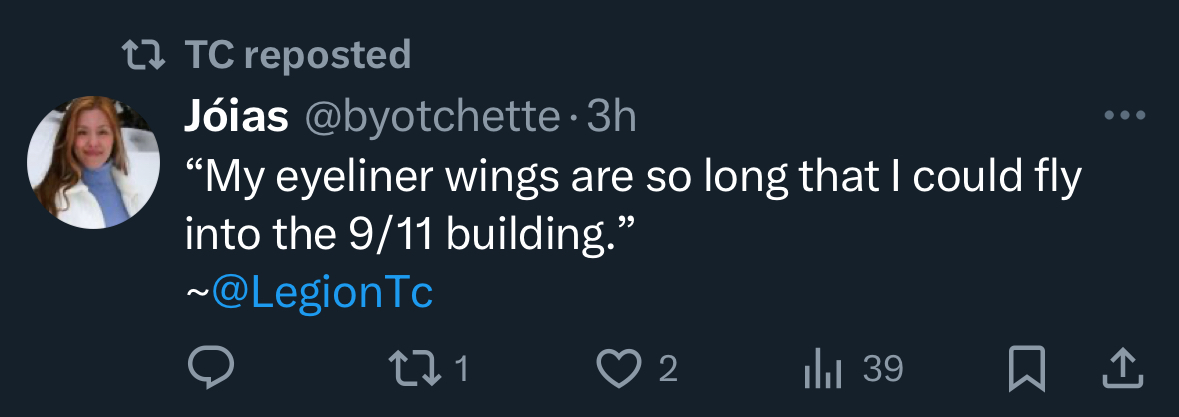The width and height of the screenshot is (1179, 417).
Task: Click the repost arrows icon beside 'TC reposted'
Action: tap(142, 54)
